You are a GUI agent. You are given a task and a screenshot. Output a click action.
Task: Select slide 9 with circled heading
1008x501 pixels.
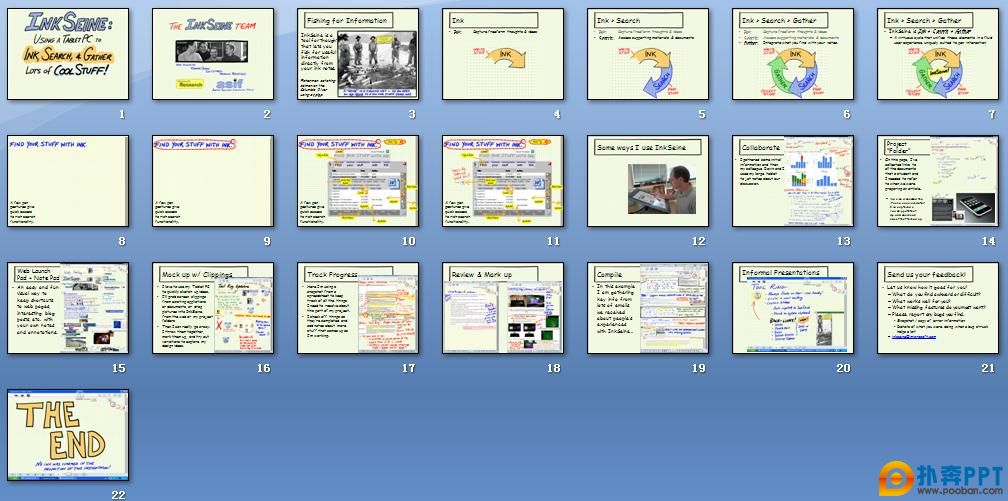[213, 181]
